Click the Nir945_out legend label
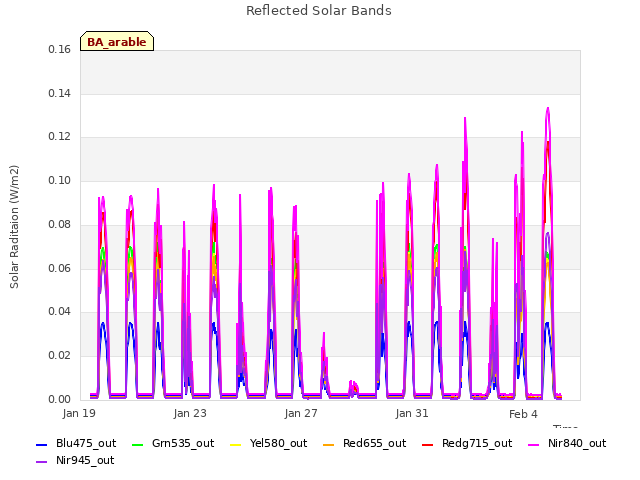Screen dimensions: 640x480 (x=85, y=460)
